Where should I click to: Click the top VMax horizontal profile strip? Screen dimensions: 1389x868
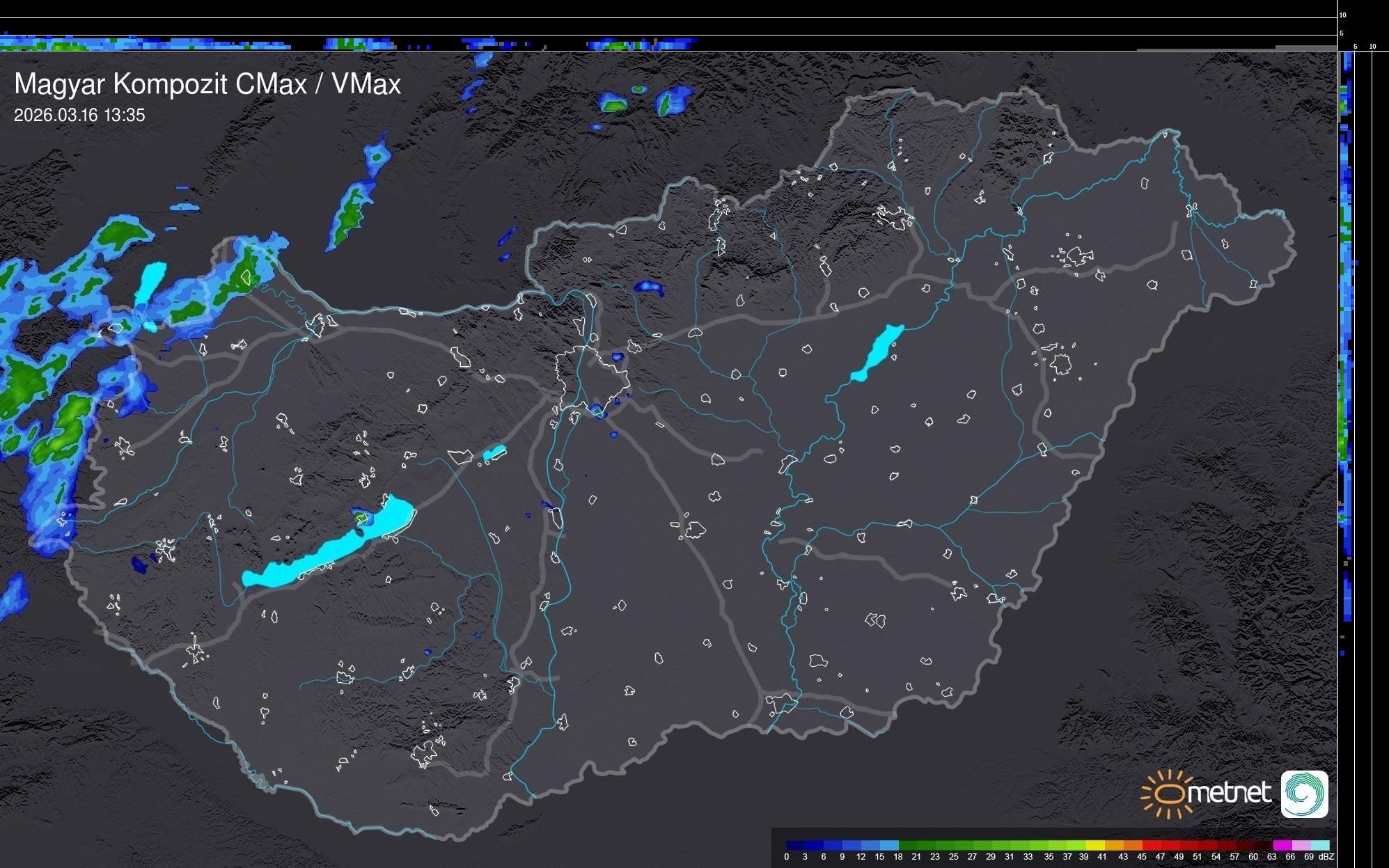pos(348,44)
